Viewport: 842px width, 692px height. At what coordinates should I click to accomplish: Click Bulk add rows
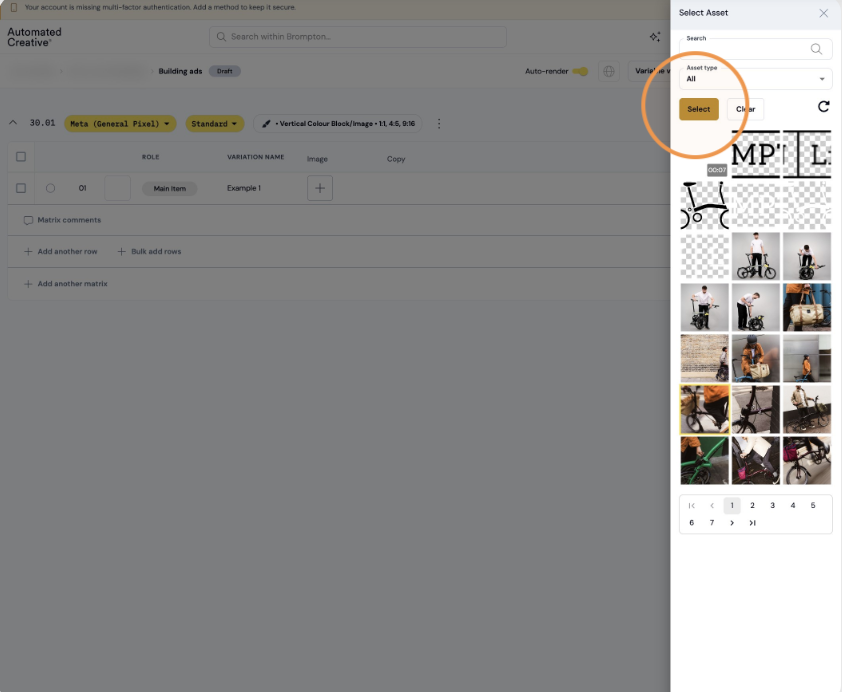tap(149, 251)
